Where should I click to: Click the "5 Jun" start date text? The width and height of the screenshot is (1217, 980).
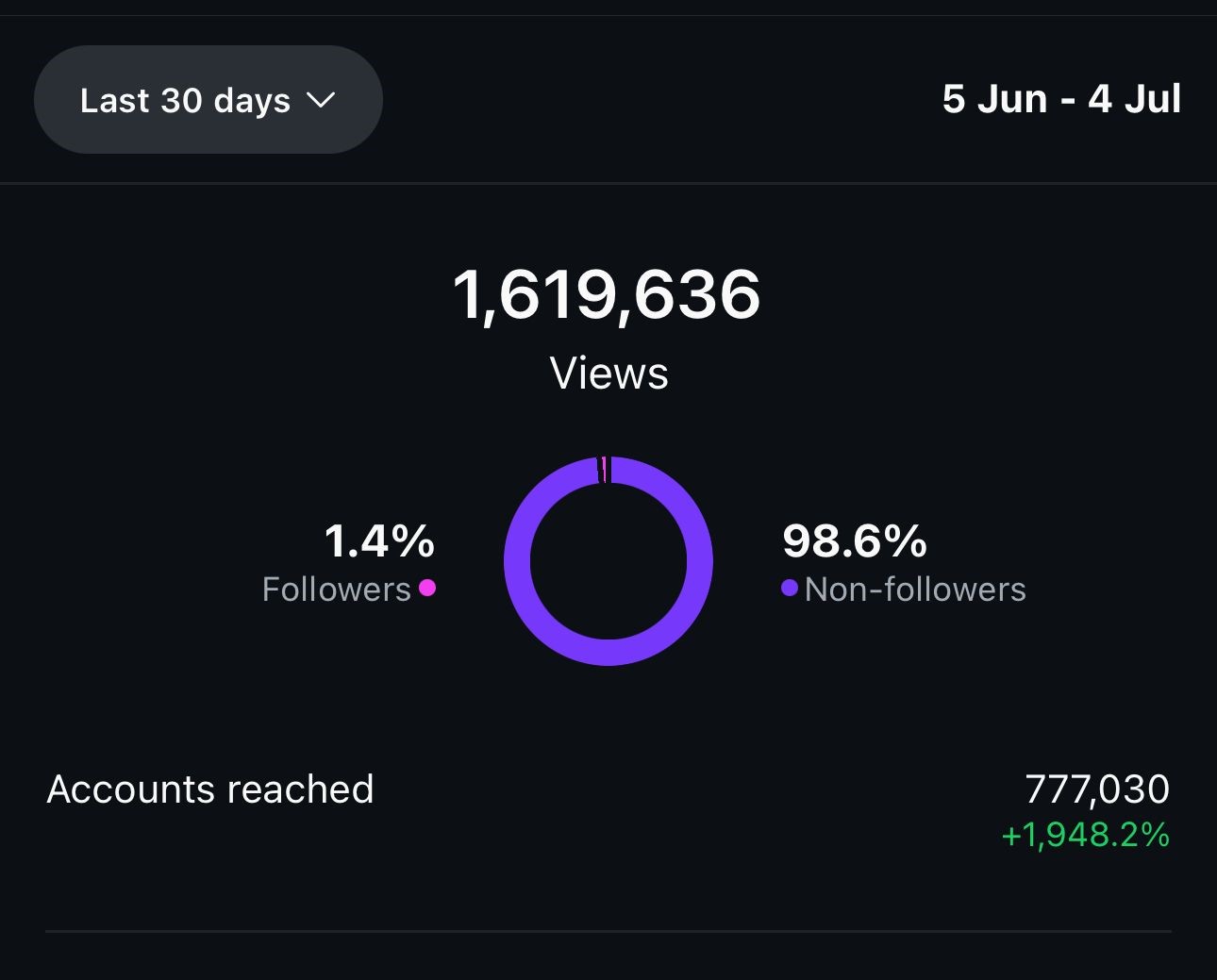(994, 99)
